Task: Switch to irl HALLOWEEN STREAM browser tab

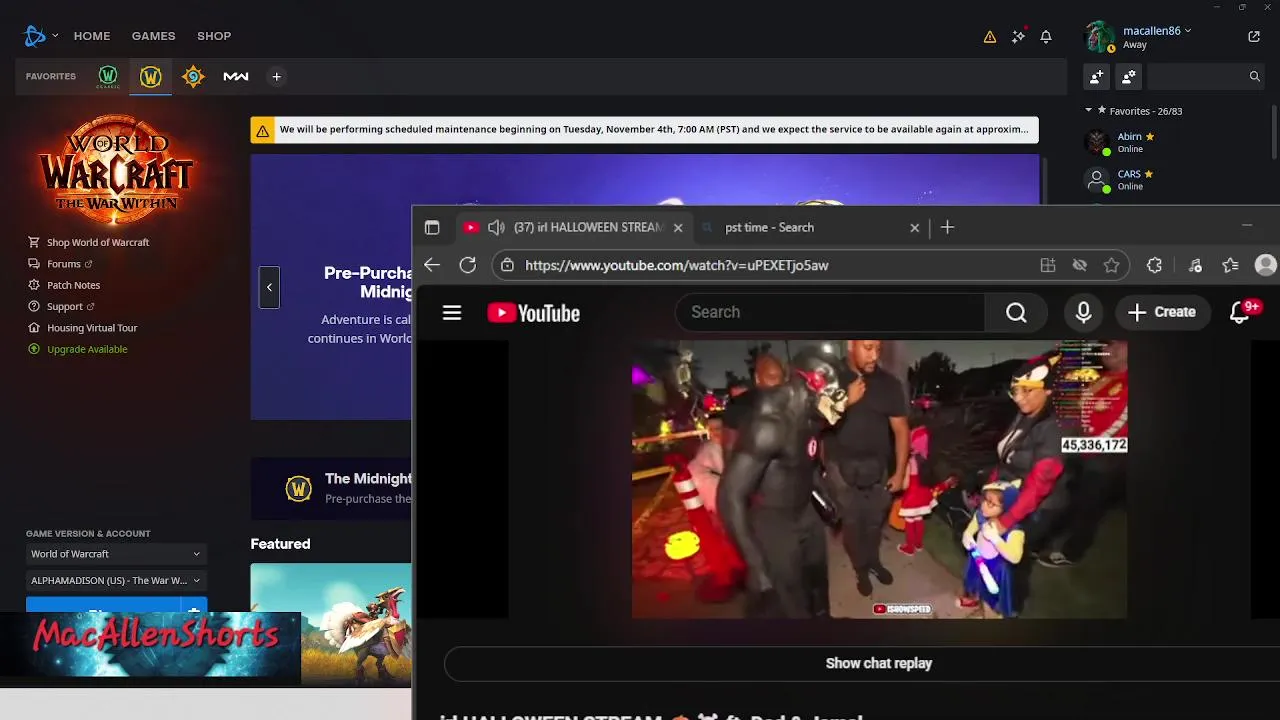Action: (x=574, y=227)
